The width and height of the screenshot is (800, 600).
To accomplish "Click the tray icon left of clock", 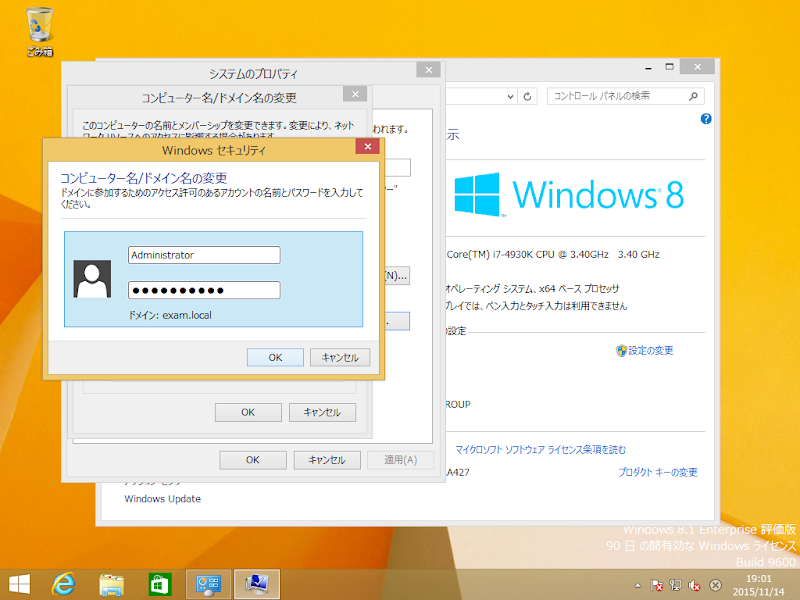I will [715, 585].
